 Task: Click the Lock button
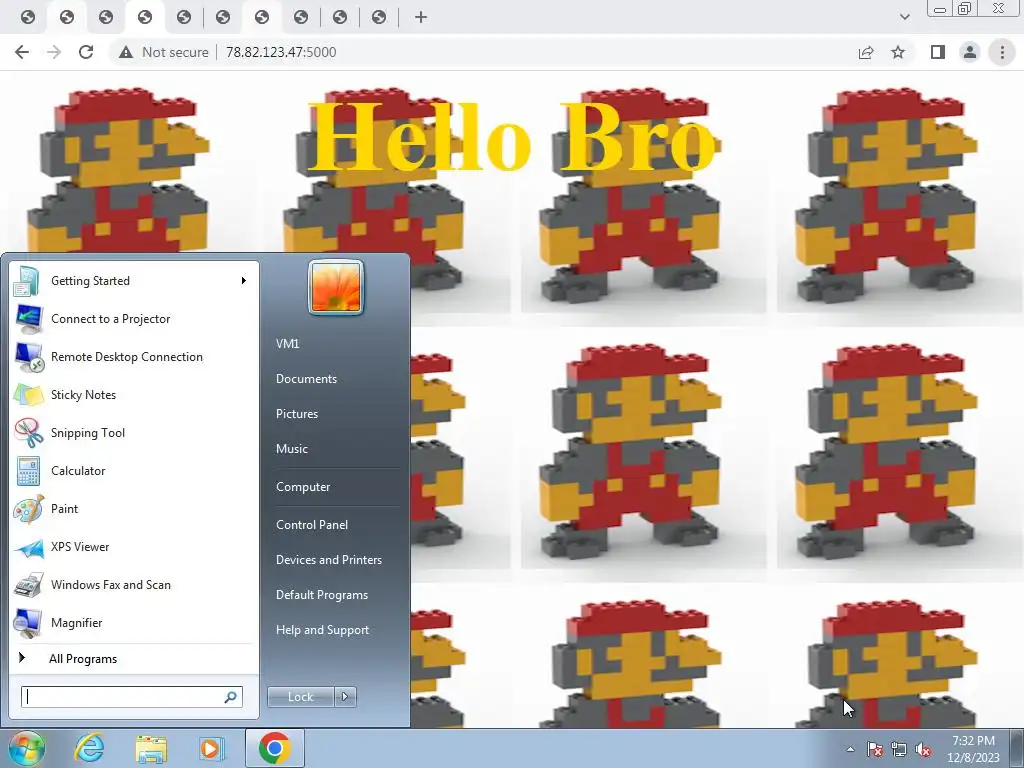pyautogui.click(x=300, y=697)
